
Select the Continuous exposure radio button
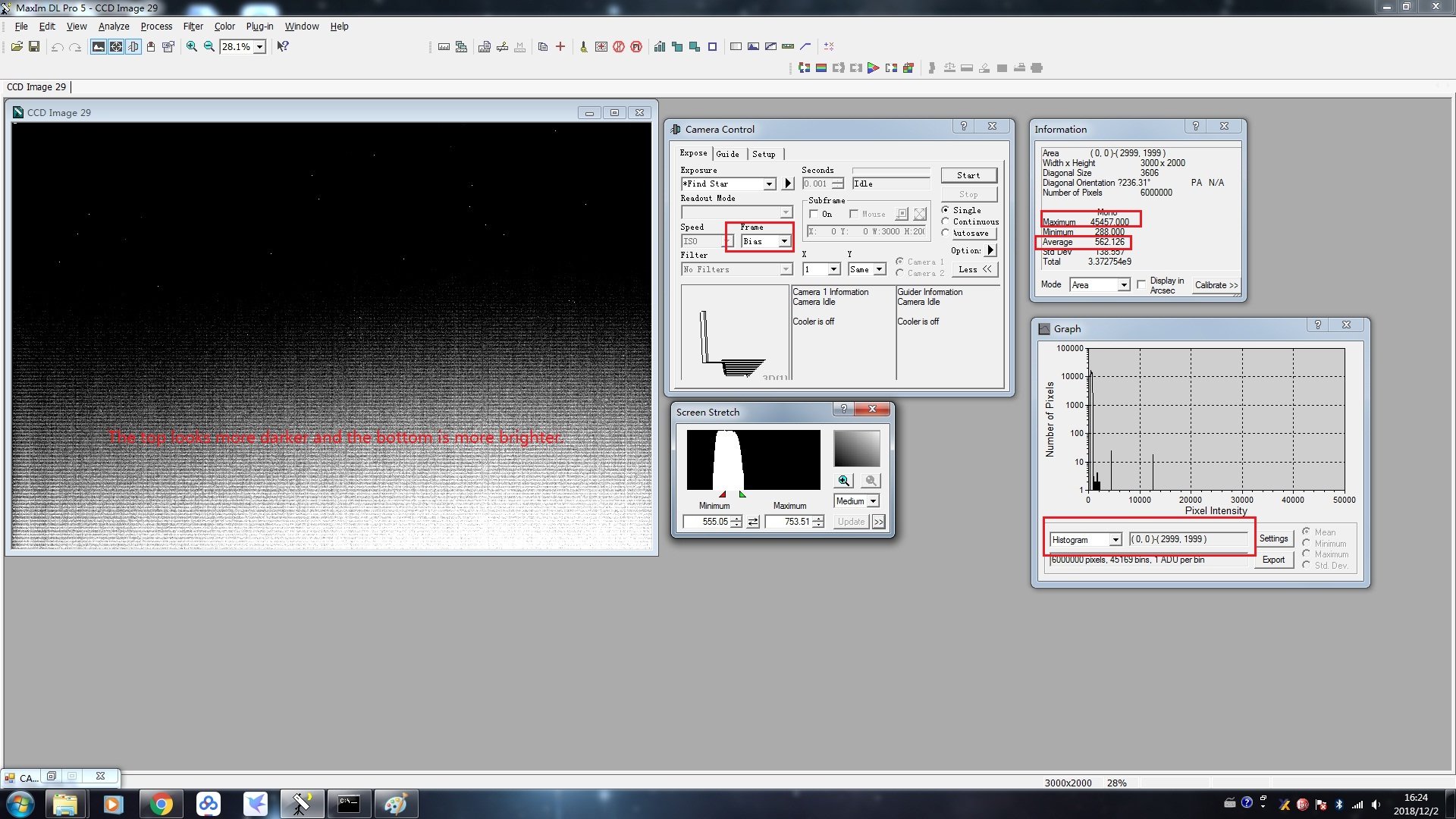[946, 221]
